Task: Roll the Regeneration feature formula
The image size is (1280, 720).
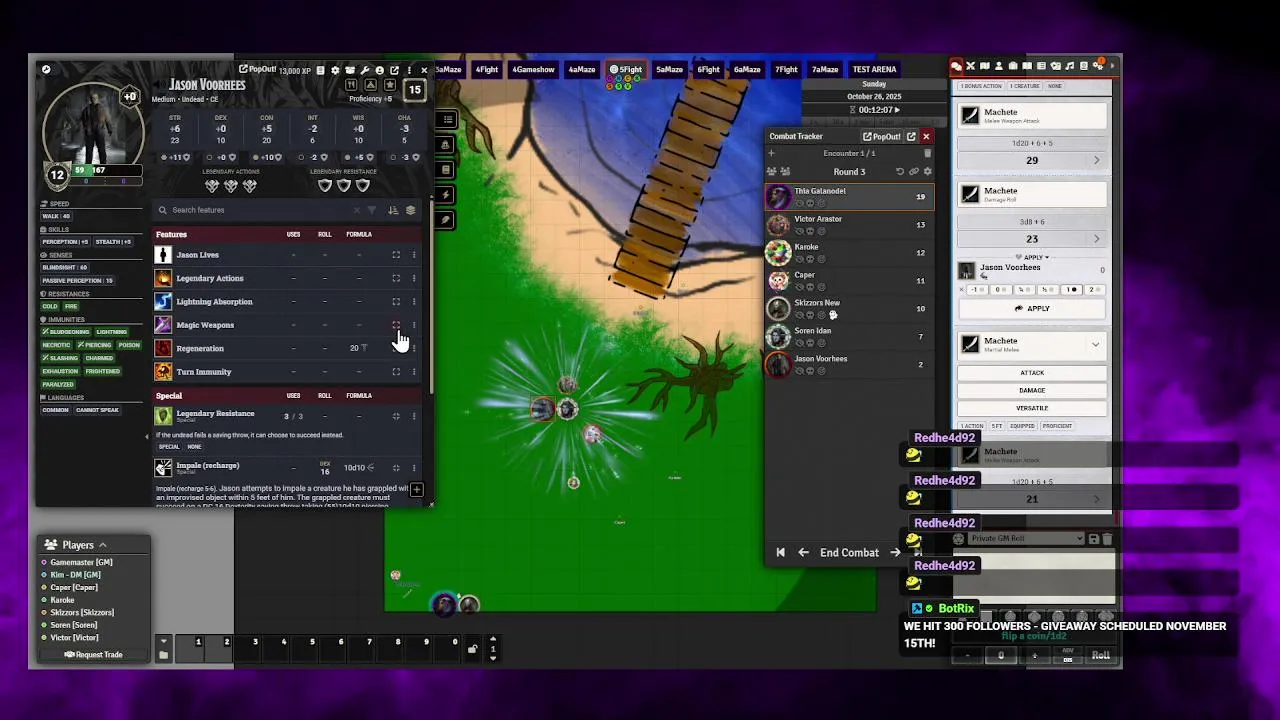Action: pos(359,348)
